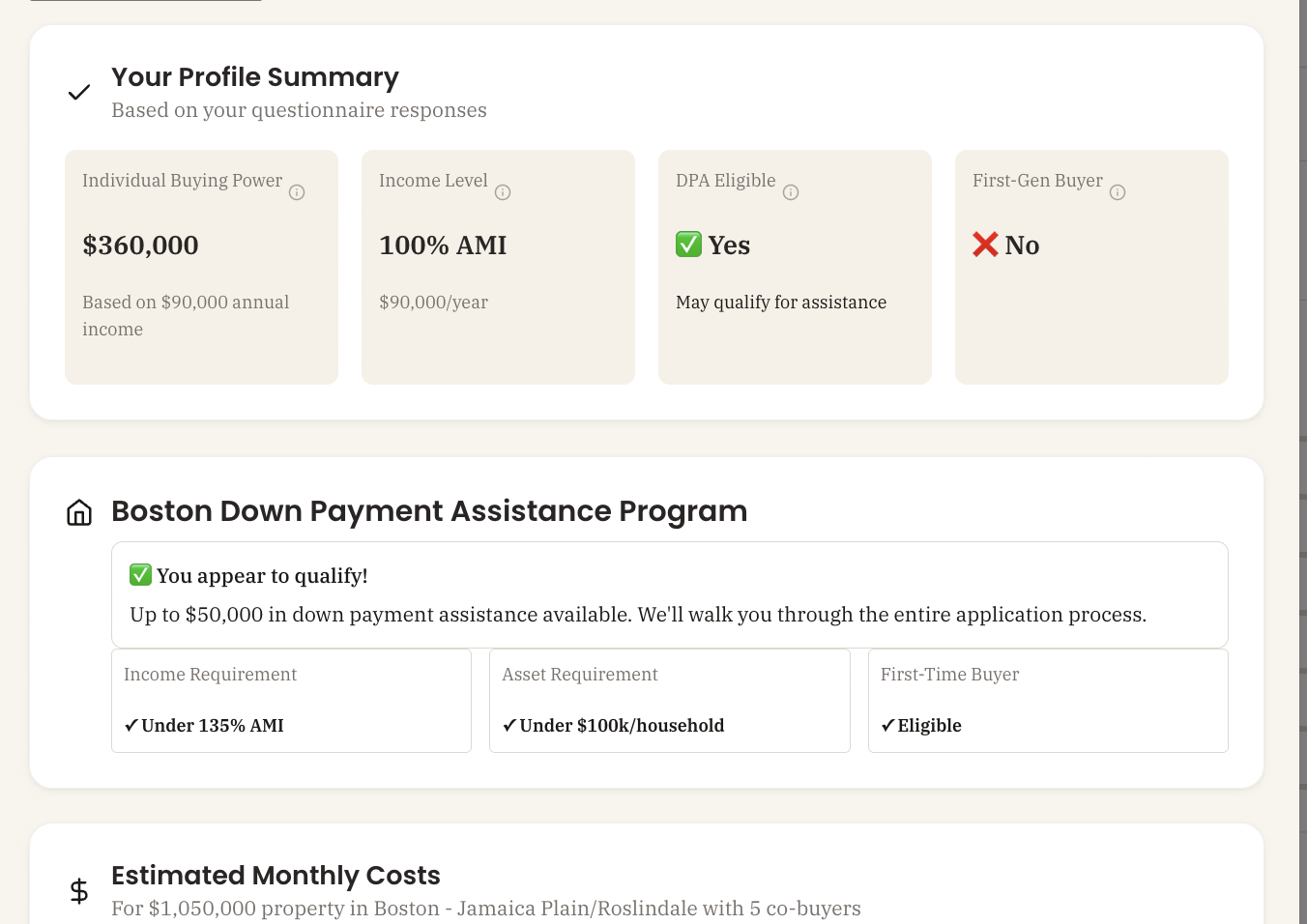Click the DPA Eligible info icon
Screen dimensions: 1307x924
pos(791,192)
